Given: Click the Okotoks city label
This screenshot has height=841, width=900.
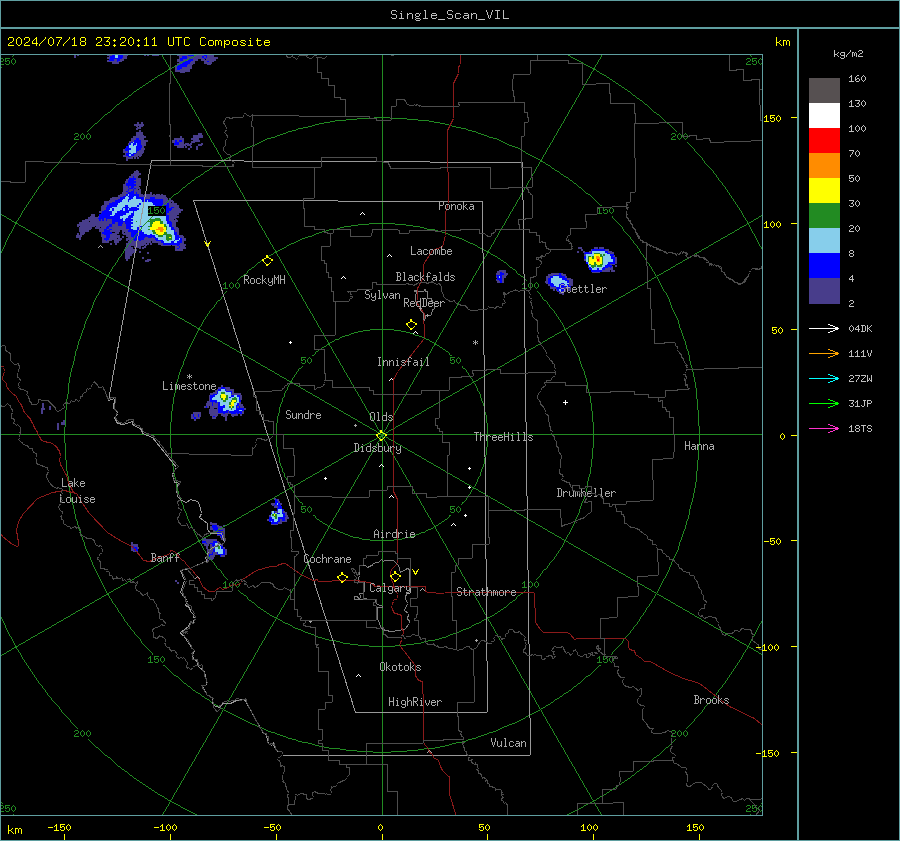Looking at the screenshot, I should (400, 667).
